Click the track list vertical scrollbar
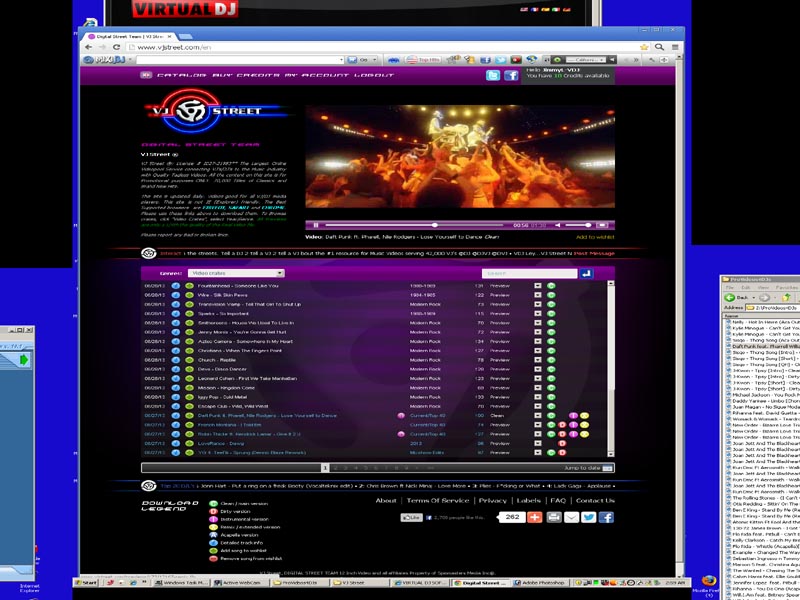800x600 pixels. (x=611, y=369)
